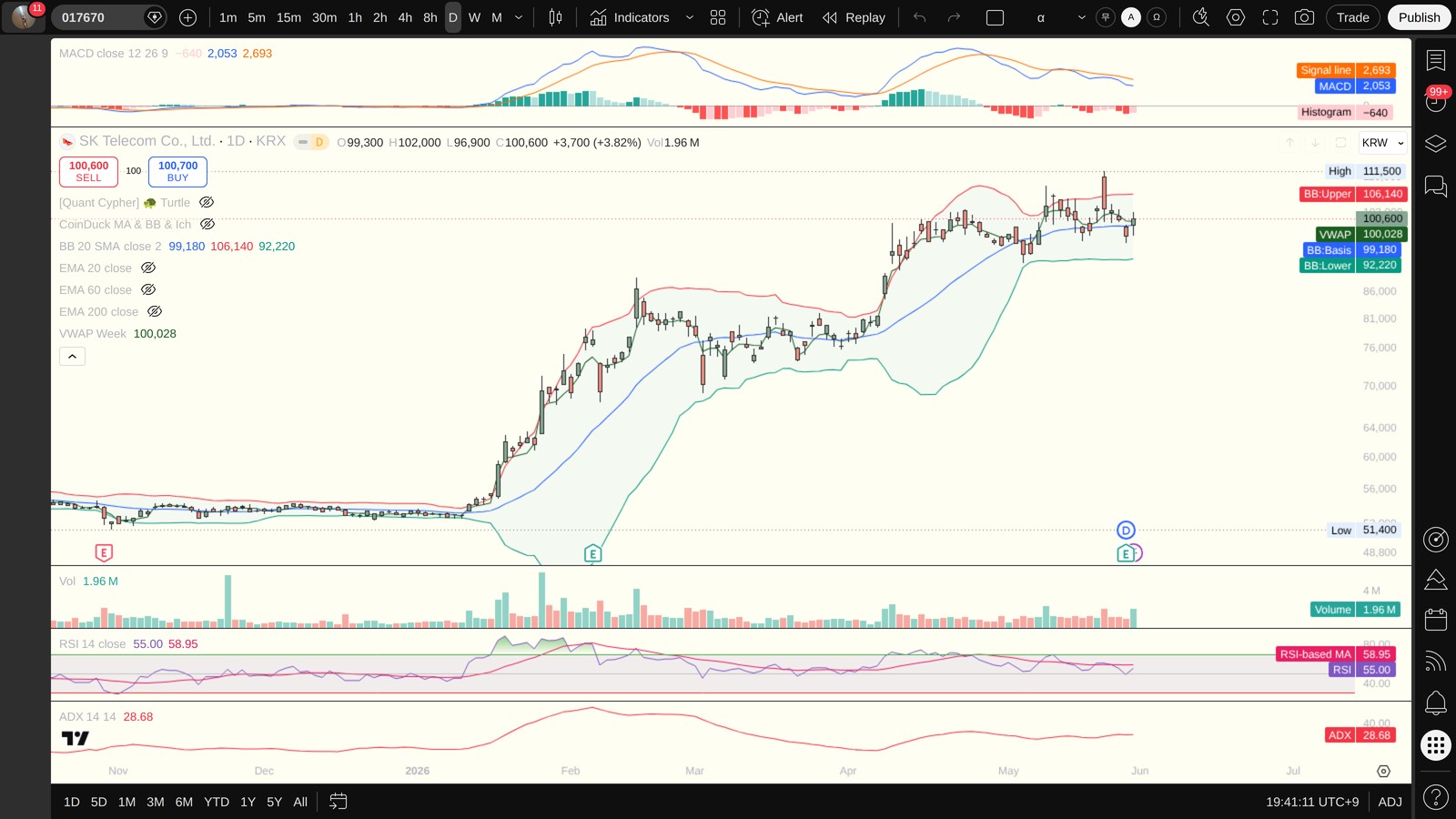
Task: Open the news feed icon in sidebar
Action: pyautogui.click(x=1435, y=662)
